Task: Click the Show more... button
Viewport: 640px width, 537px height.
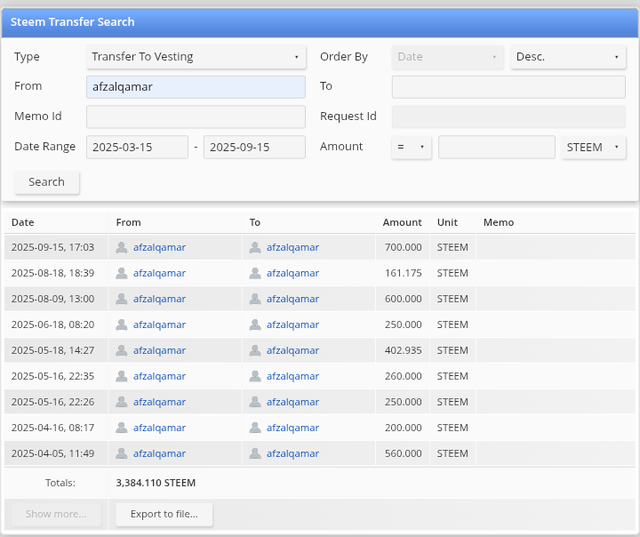Action: (56, 514)
